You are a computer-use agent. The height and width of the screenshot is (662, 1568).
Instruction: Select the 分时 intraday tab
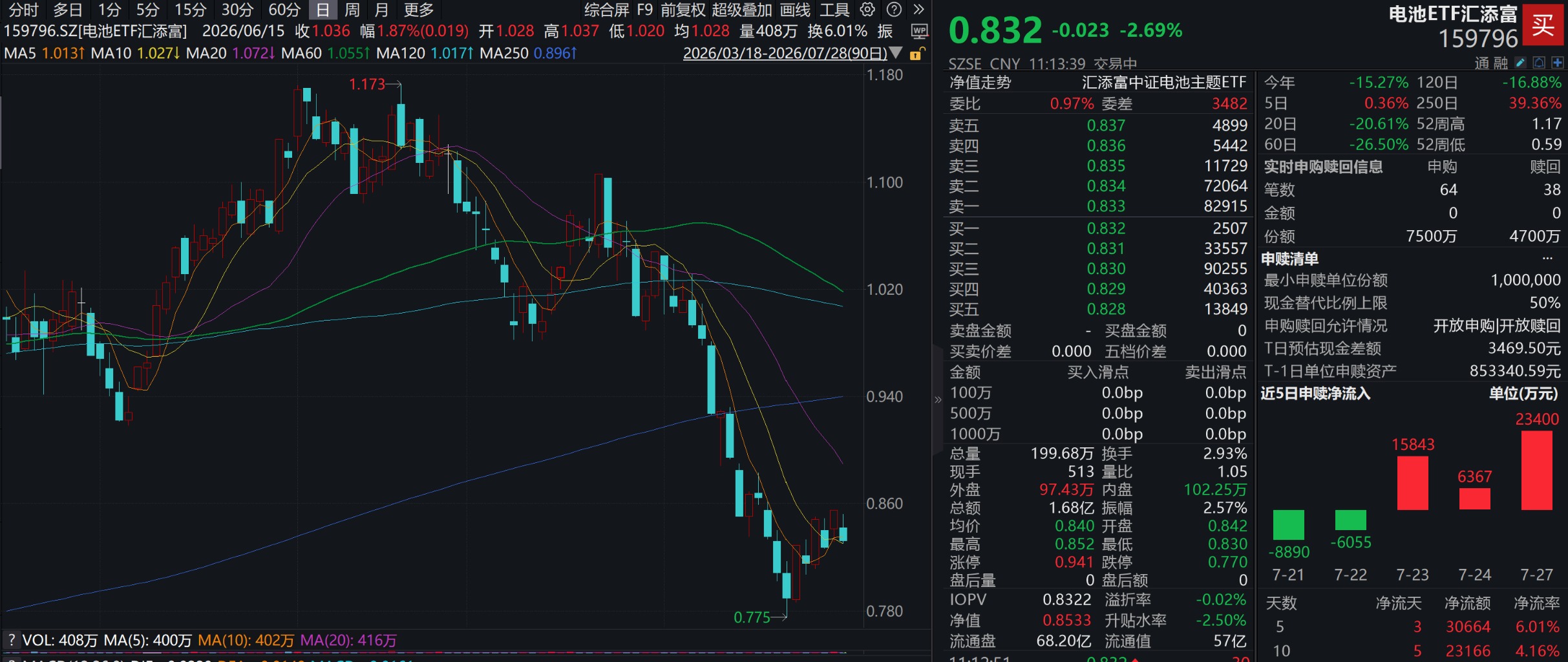(x=23, y=10)
